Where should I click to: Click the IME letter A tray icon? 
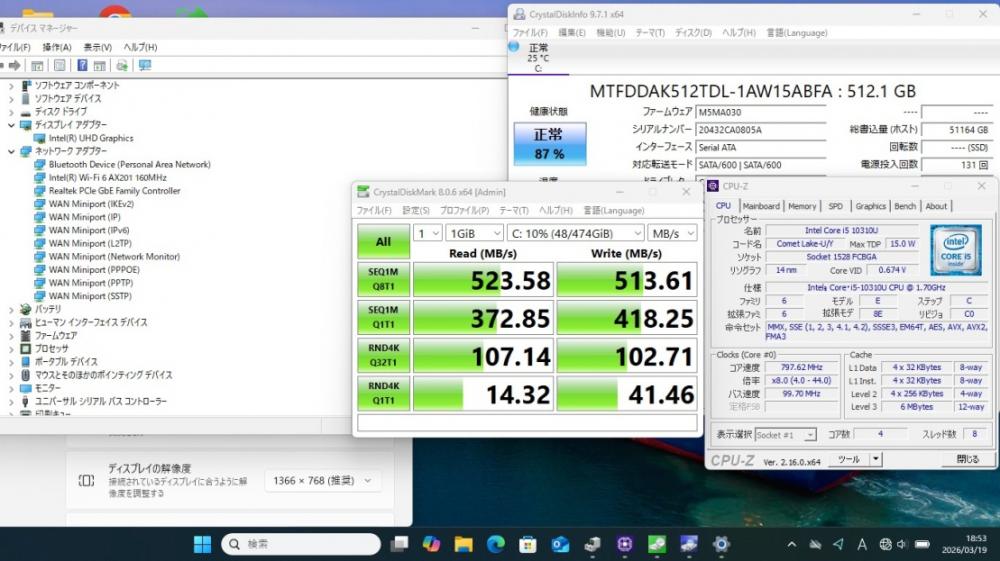point(862,544)
